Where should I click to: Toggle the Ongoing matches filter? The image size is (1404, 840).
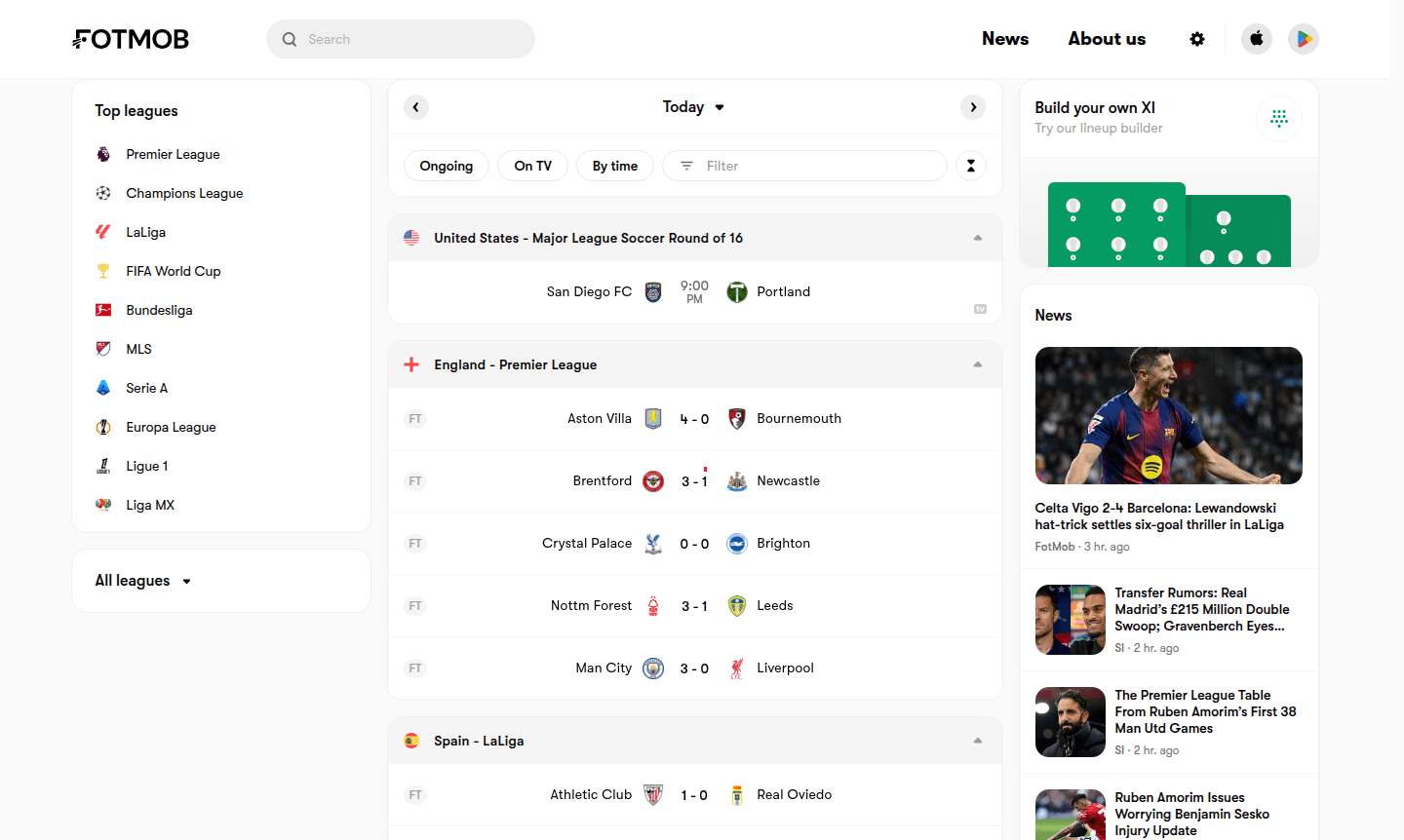[447, 166]
